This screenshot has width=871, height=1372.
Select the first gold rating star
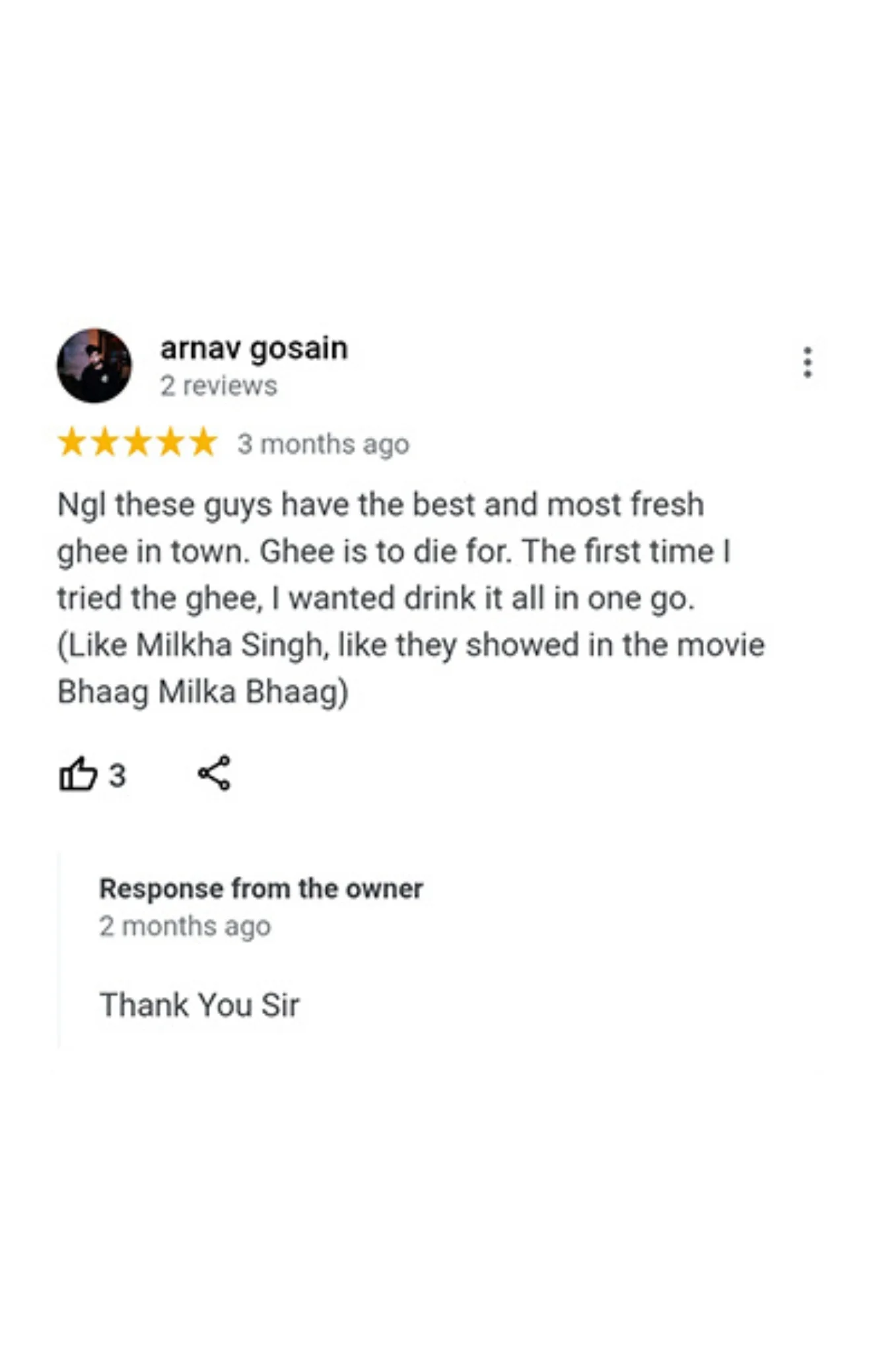(x=71, y=442)
